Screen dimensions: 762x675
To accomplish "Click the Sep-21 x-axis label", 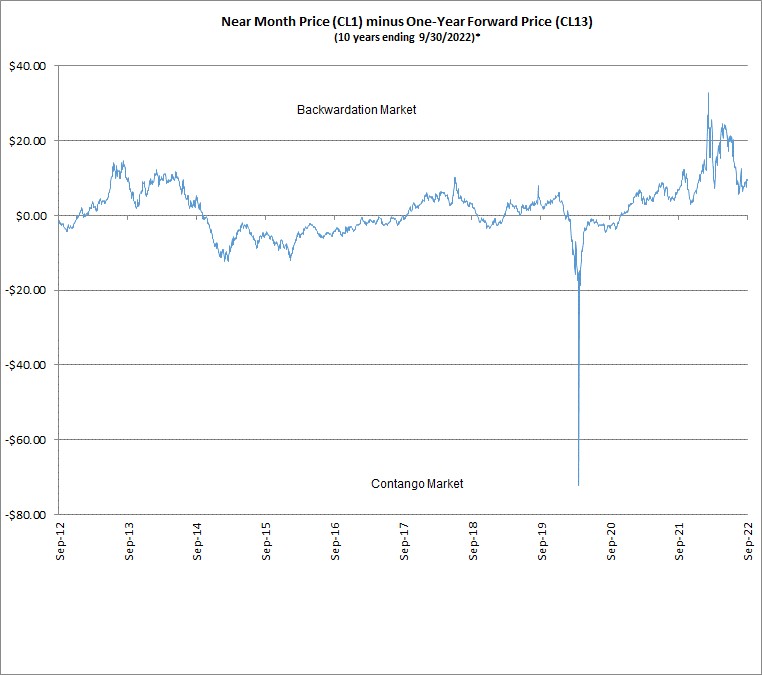I will [679, 541].
